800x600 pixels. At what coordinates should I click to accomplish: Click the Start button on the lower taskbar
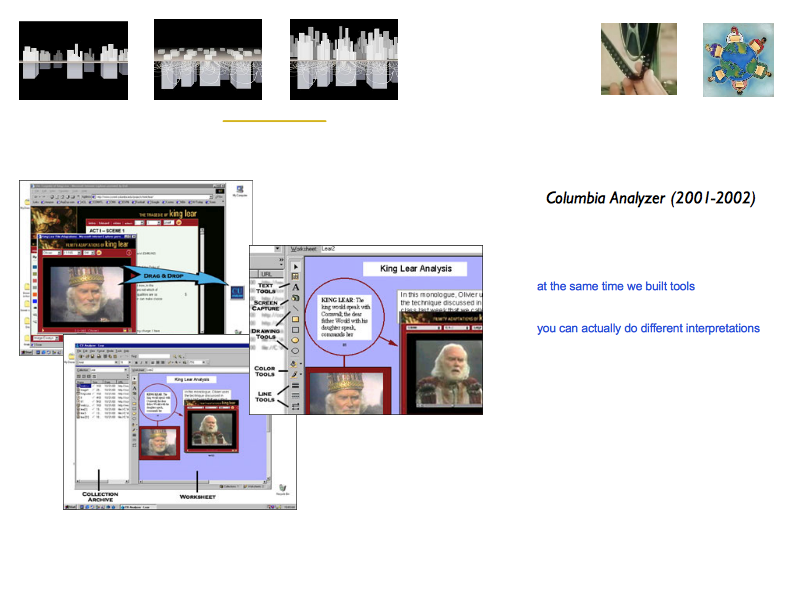pos(71,507)
